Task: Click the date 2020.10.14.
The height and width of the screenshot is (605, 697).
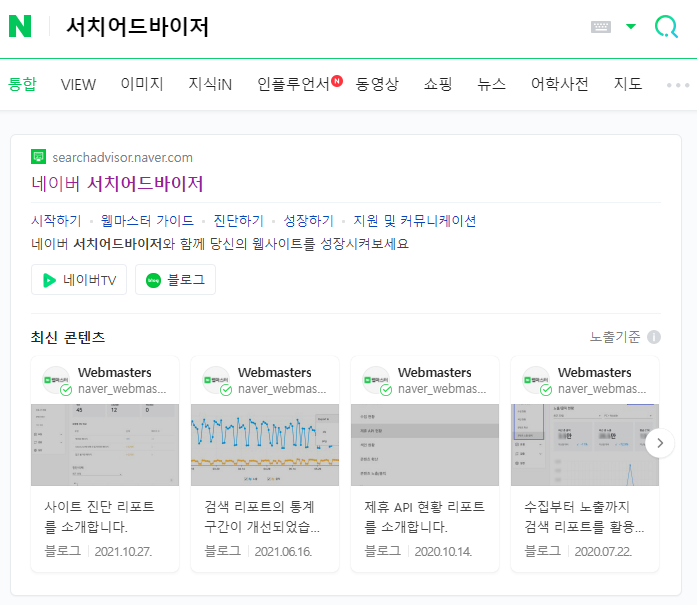Action: [x=443, y=552]
